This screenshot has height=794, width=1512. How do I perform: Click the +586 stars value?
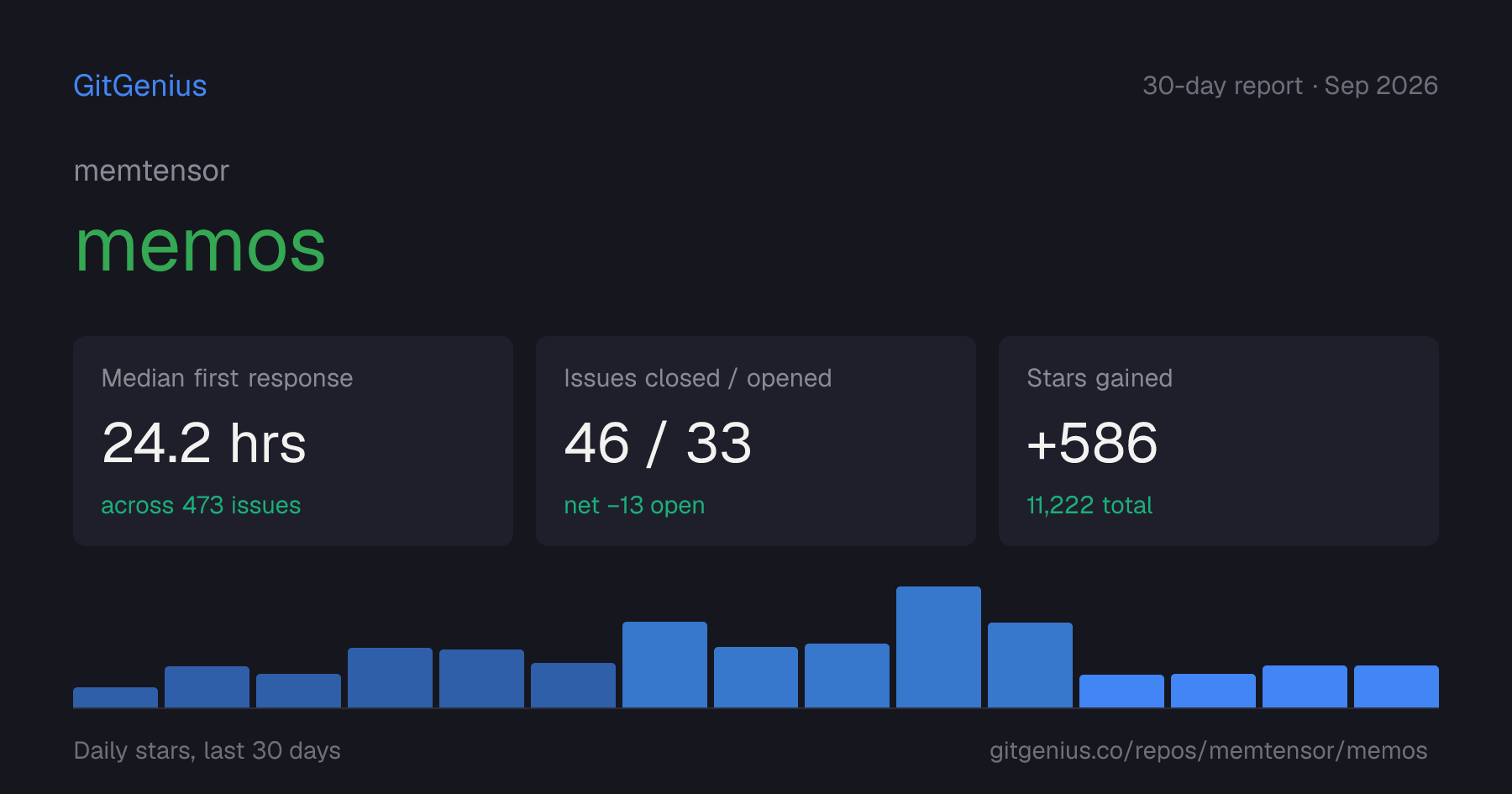click(1092, 443)
